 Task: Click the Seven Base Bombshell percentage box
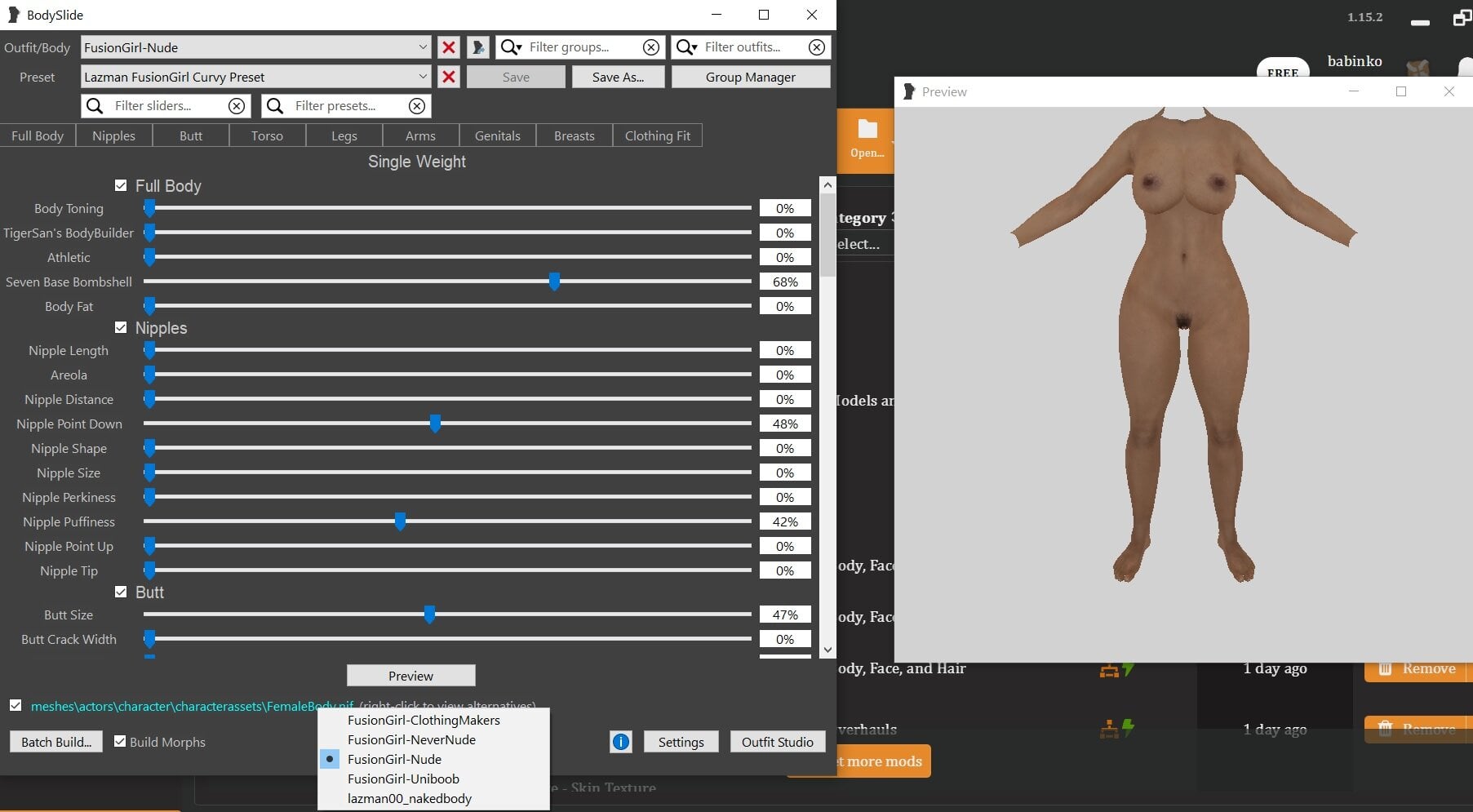pos(785,282)
